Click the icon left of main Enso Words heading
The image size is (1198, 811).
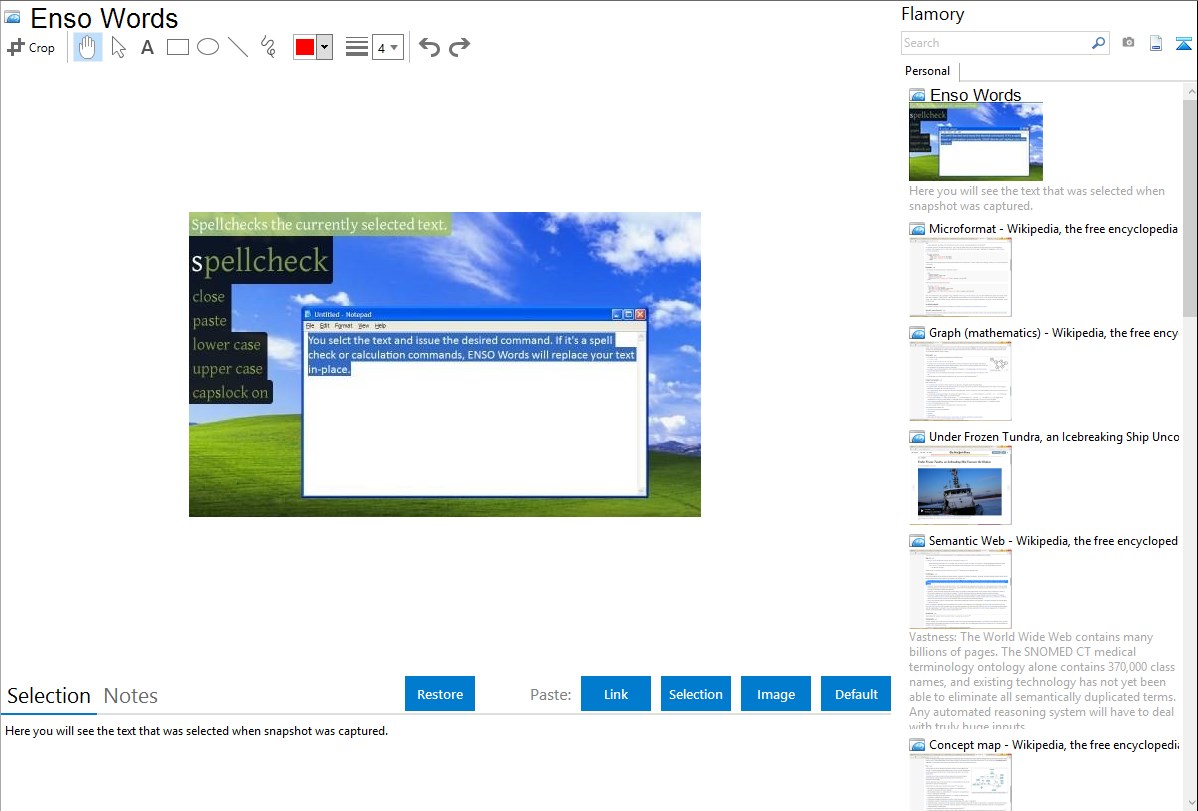click(x=13, y=18)
